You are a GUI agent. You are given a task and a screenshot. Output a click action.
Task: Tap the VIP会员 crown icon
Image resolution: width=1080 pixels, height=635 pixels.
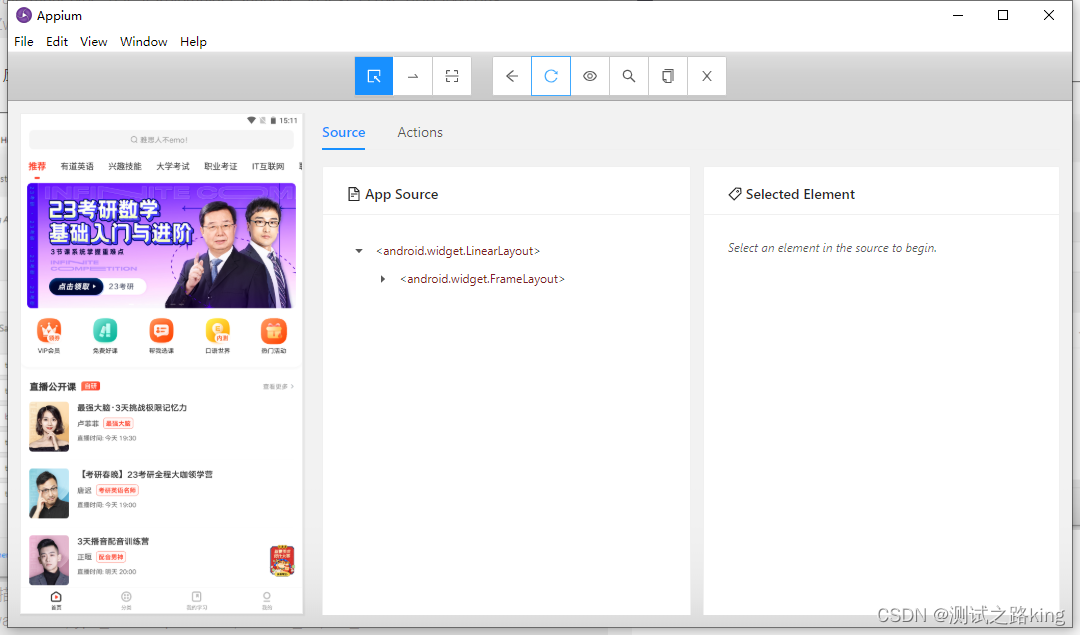pyautogui.click(x=49, y=331)
